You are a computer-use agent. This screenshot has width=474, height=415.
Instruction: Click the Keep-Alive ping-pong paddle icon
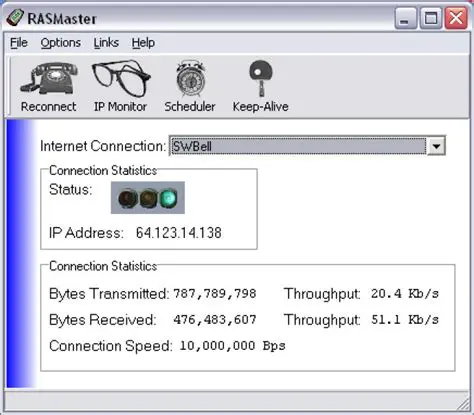(x=261, y=79)
